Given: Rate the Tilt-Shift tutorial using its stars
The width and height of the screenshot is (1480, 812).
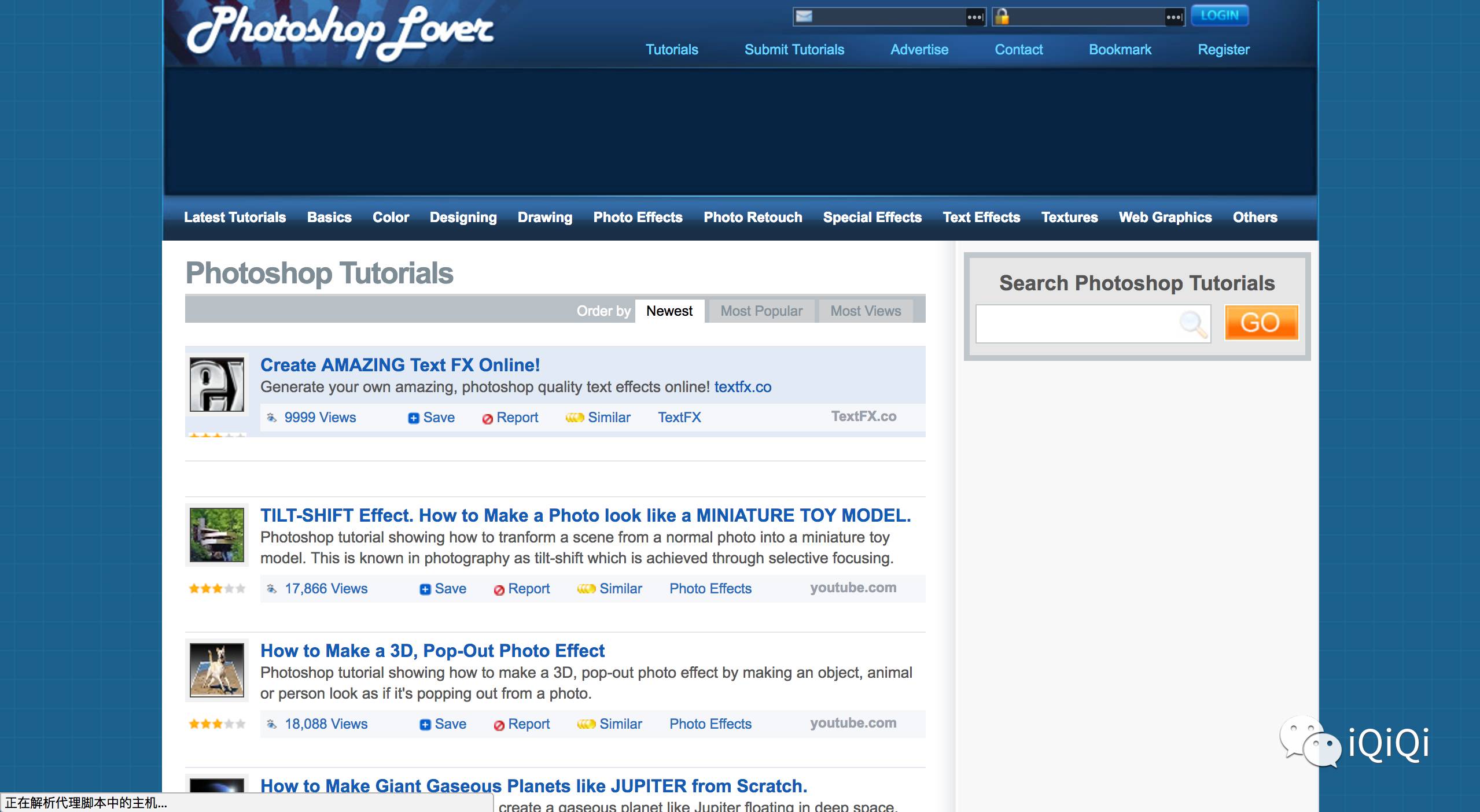Looking at the screenshot, I should click(x=217, y=589).
